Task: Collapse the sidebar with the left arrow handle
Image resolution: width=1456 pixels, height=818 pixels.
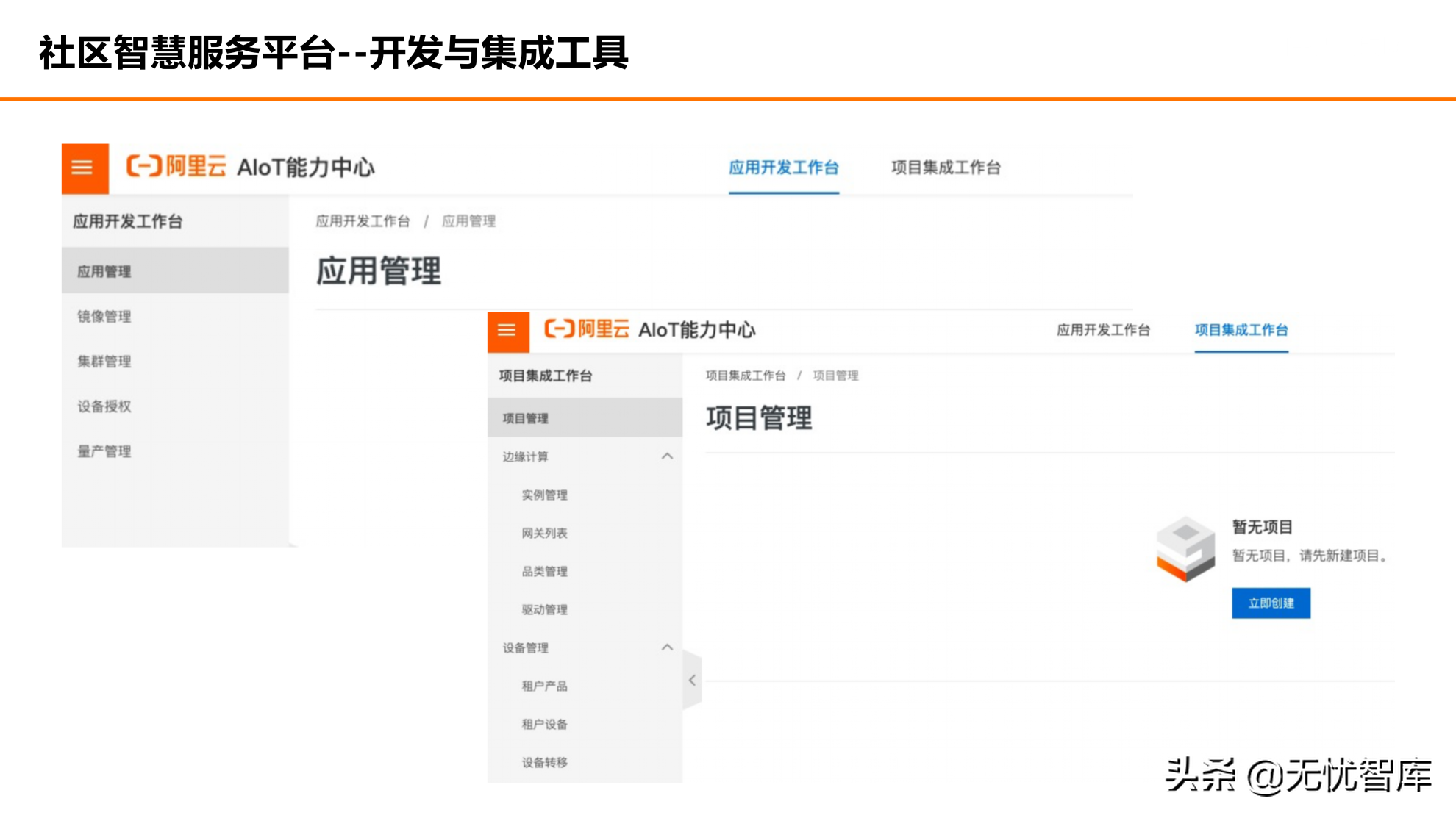Action: tap(691, 681)
